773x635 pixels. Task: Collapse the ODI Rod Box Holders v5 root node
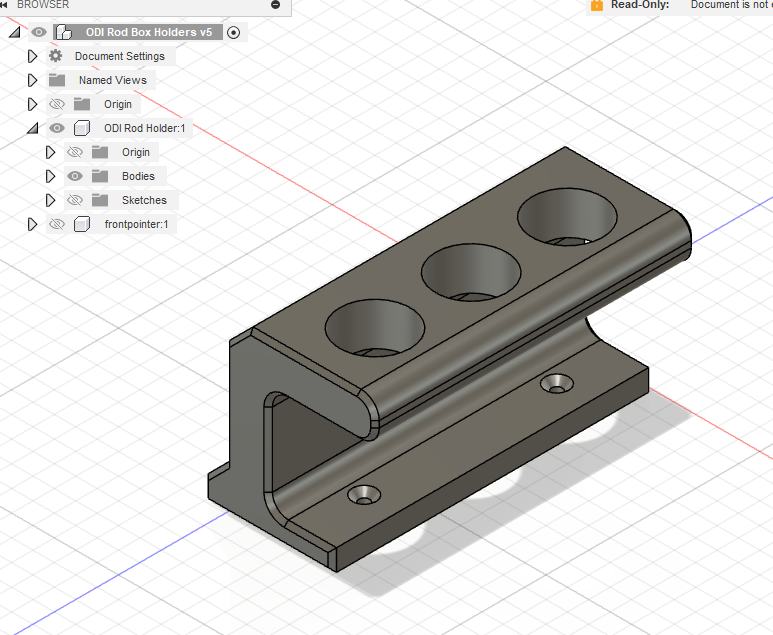(x=15, y=33)
